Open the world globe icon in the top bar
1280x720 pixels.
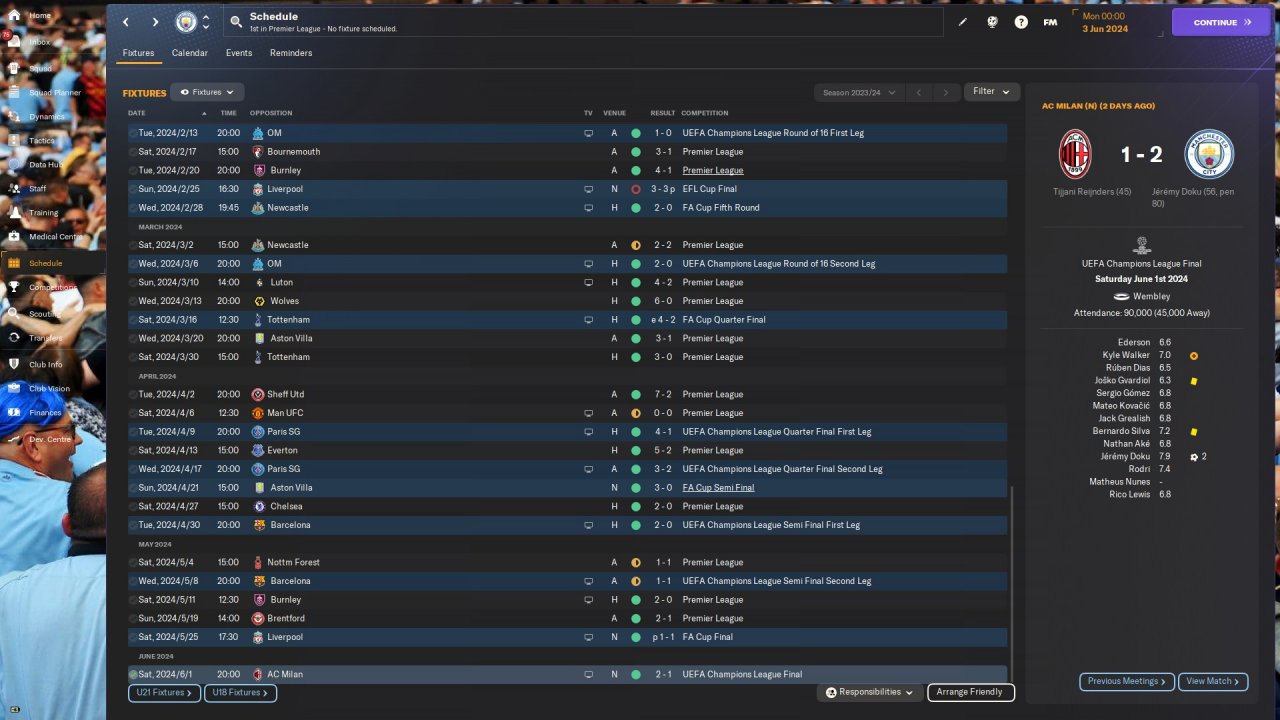click(992, 22)
